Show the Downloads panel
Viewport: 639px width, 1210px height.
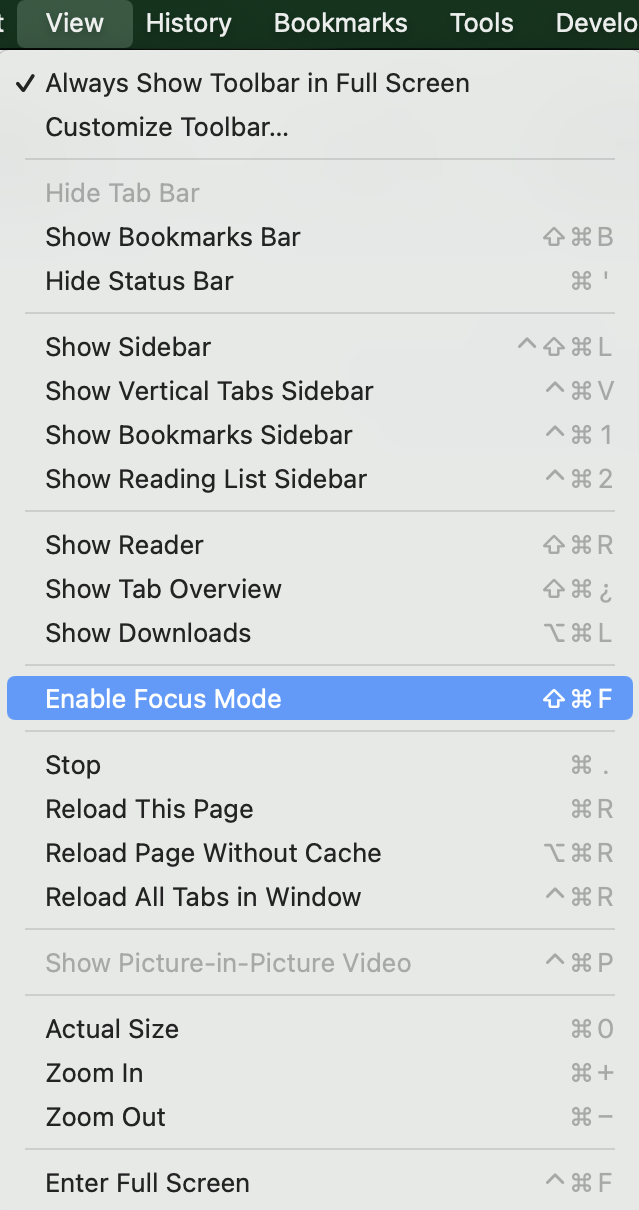[148, 633]
